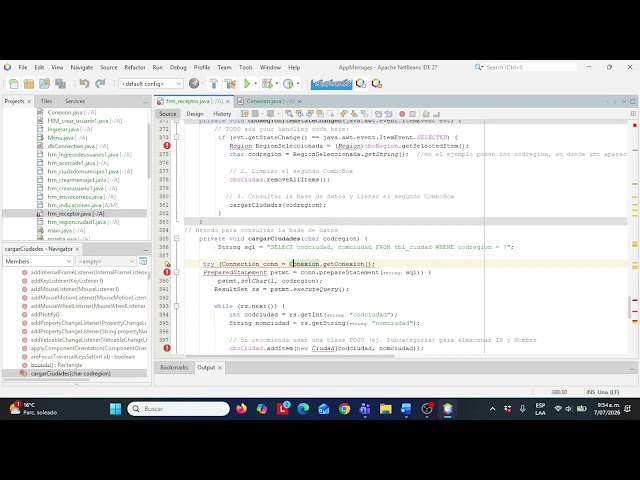Open the Refactor menu
The height and width of the screenshot is (480, 640).
pyautogui.click(x=135, y=67)
